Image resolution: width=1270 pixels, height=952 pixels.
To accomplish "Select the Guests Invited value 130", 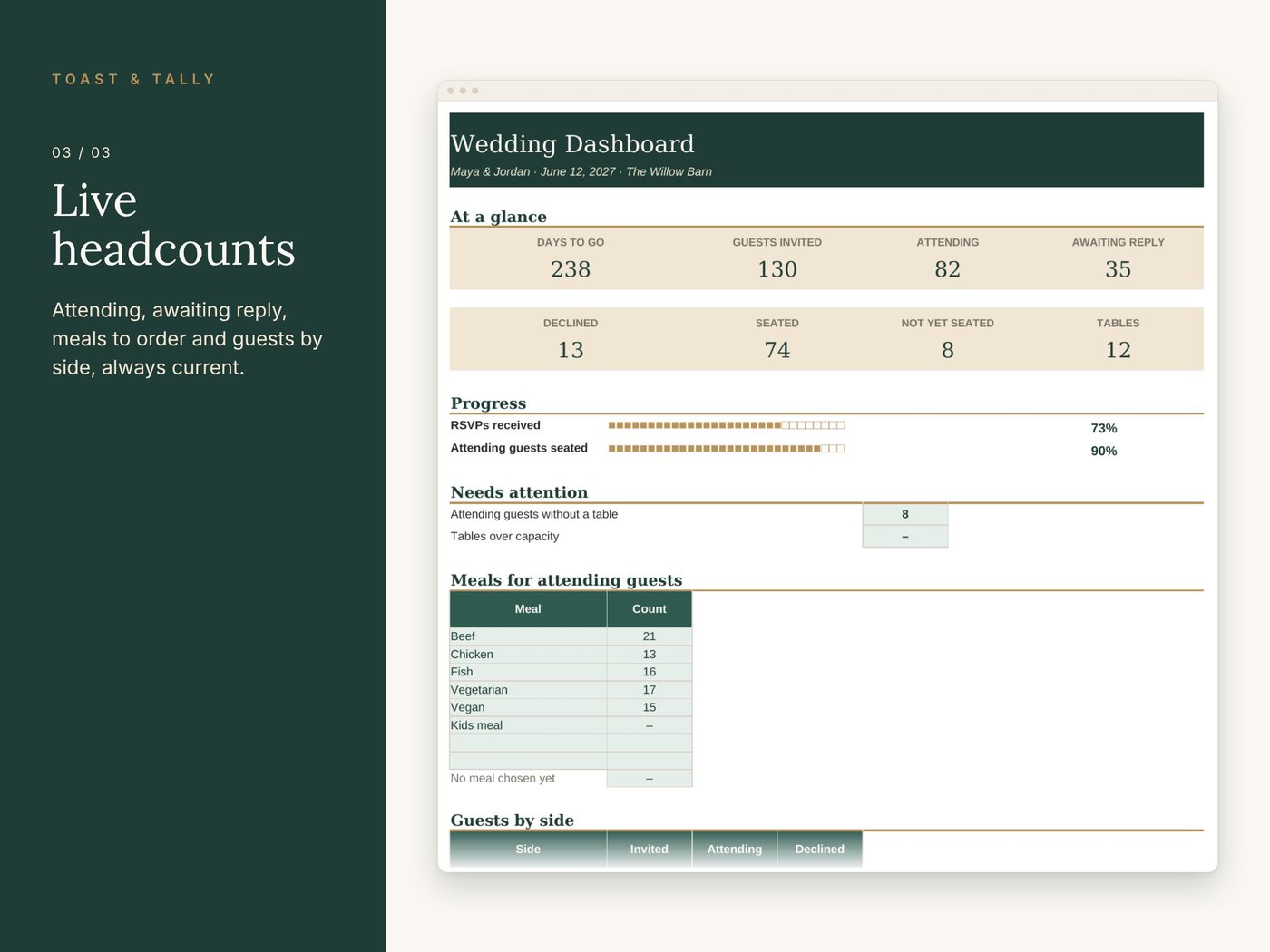I will click(777, 269).
